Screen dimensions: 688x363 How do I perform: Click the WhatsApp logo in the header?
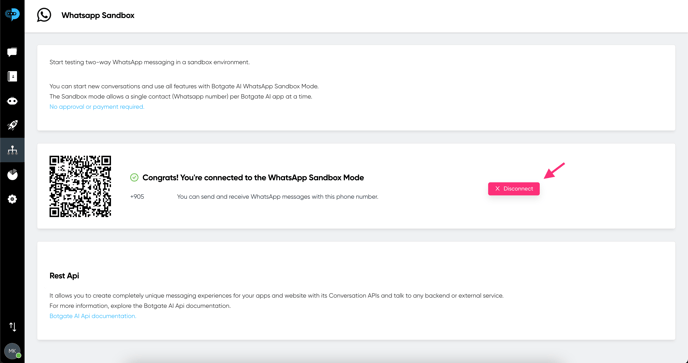[44, 15]
